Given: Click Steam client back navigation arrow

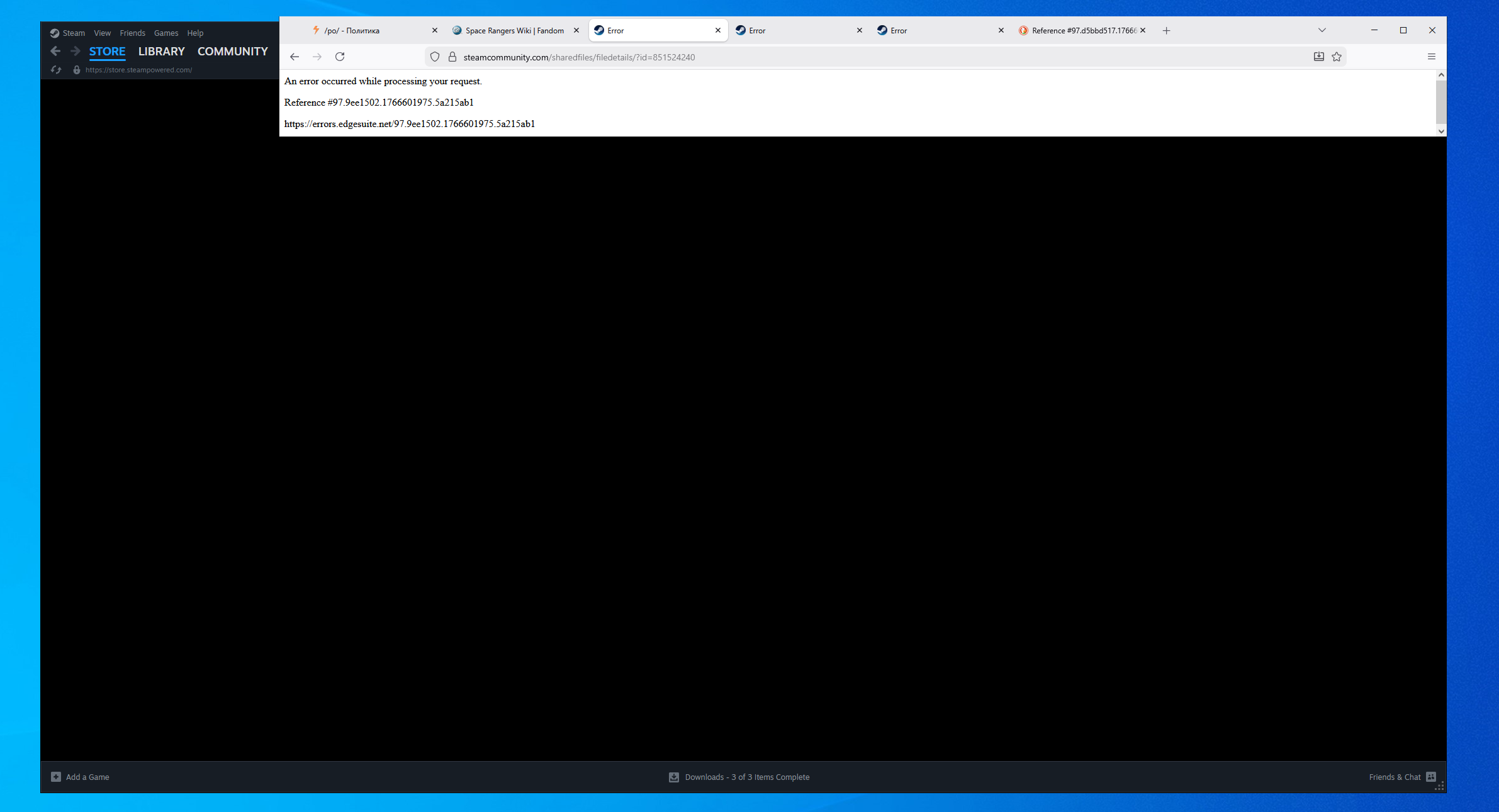Looking at the screenshot, I should click(55, 52).
